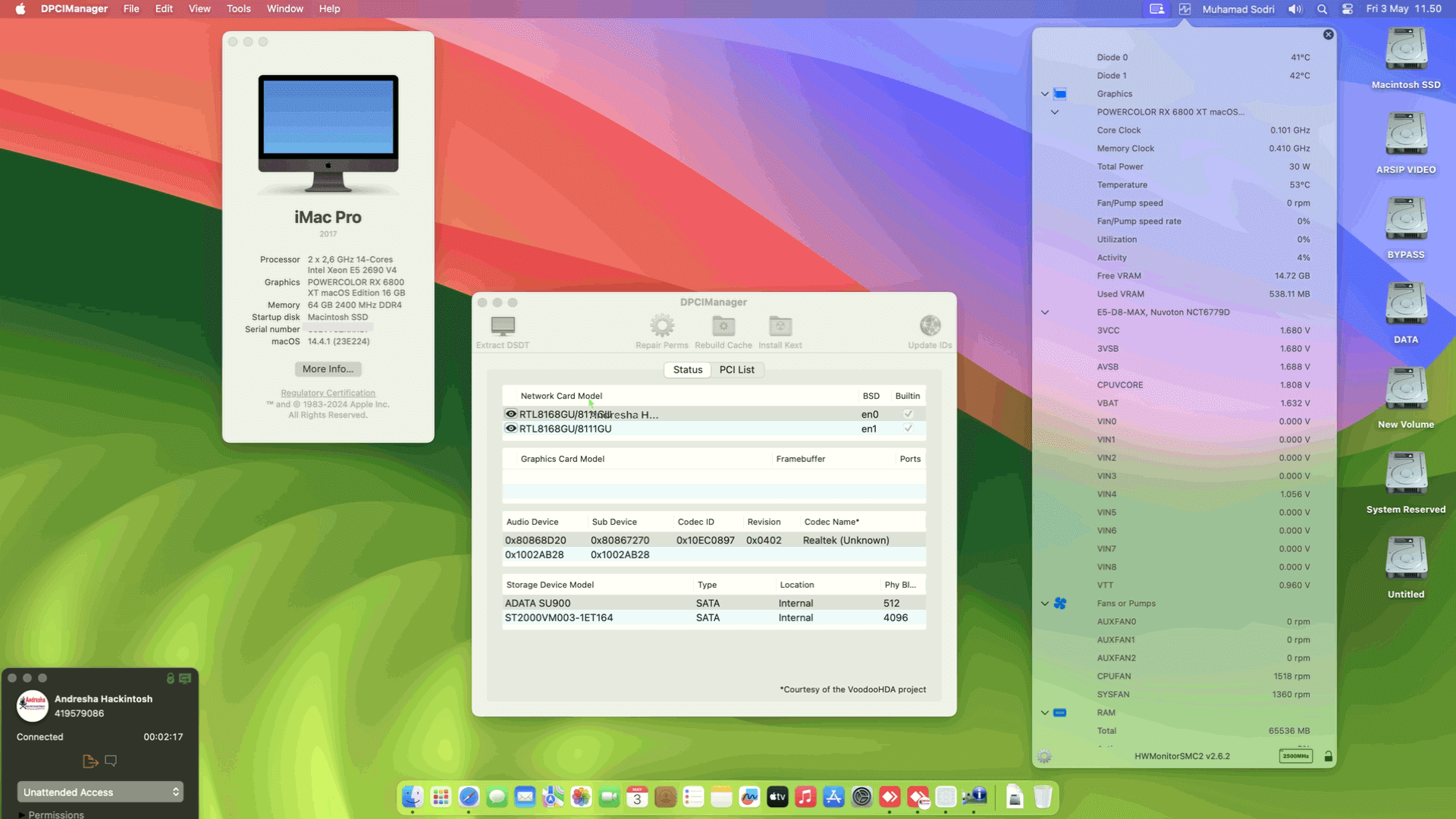The height and width of the screenshot is (819, 1456).
Task: Select the audio device 0x1002AB28 row
Action: (714, 554)
